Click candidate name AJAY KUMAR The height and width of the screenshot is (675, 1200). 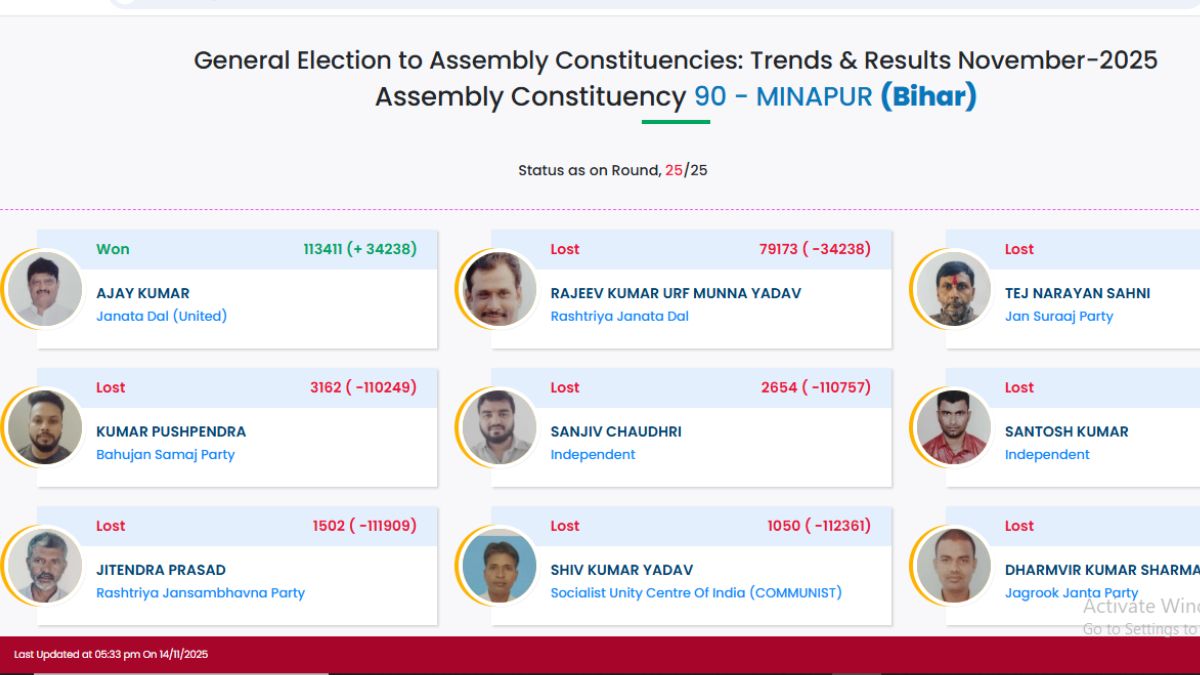(141, 293)
